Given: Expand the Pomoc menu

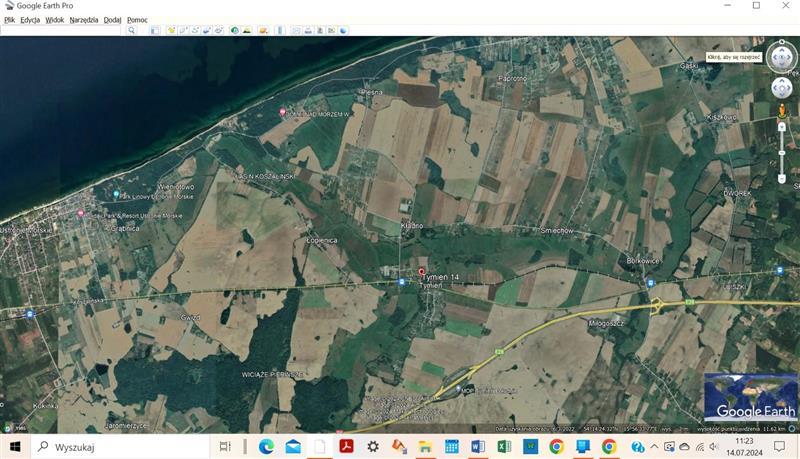Looking at the screenshot, I should point(137,20).
